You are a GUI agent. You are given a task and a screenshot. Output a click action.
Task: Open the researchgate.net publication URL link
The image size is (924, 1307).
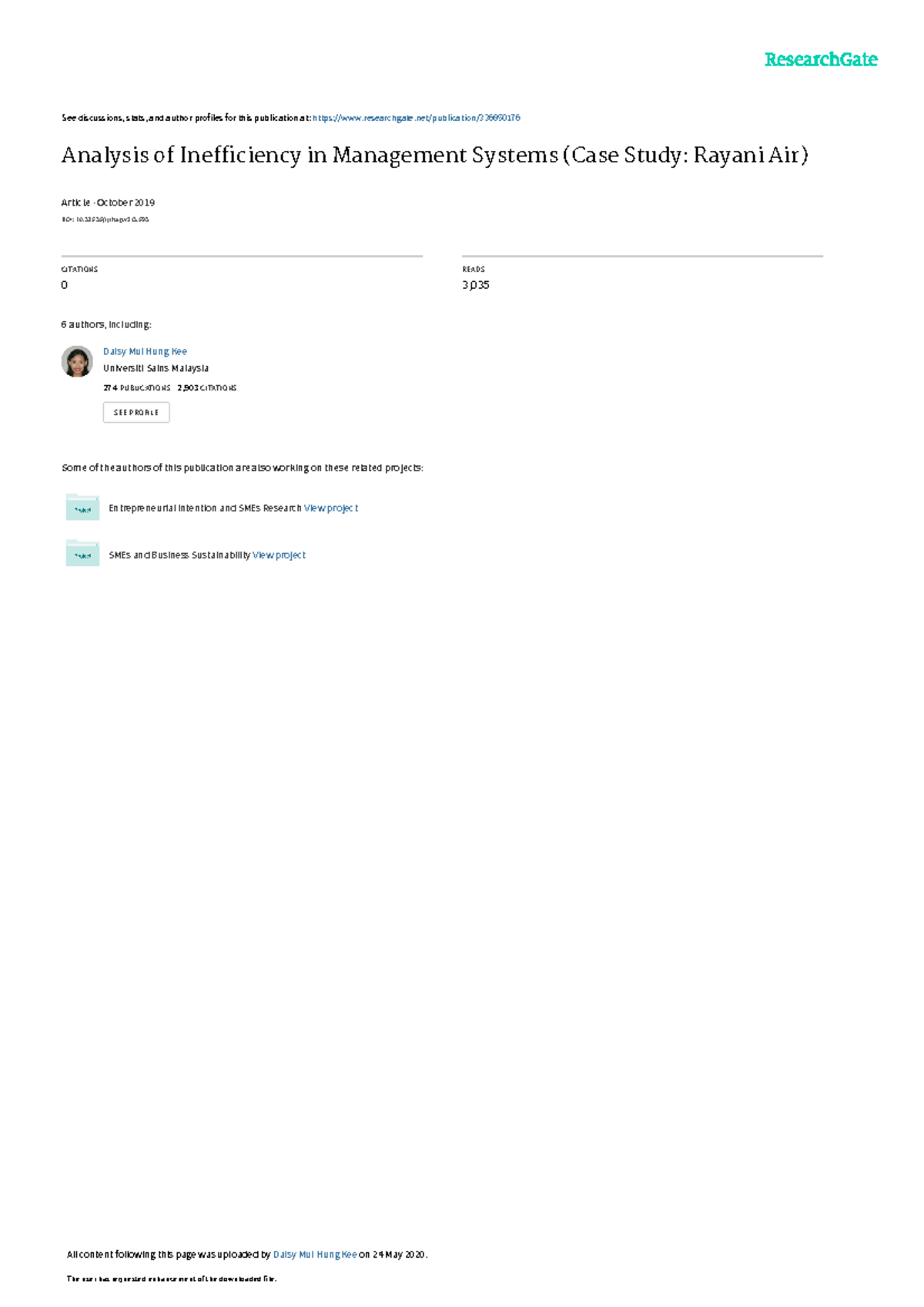click(x=416, y=118)
